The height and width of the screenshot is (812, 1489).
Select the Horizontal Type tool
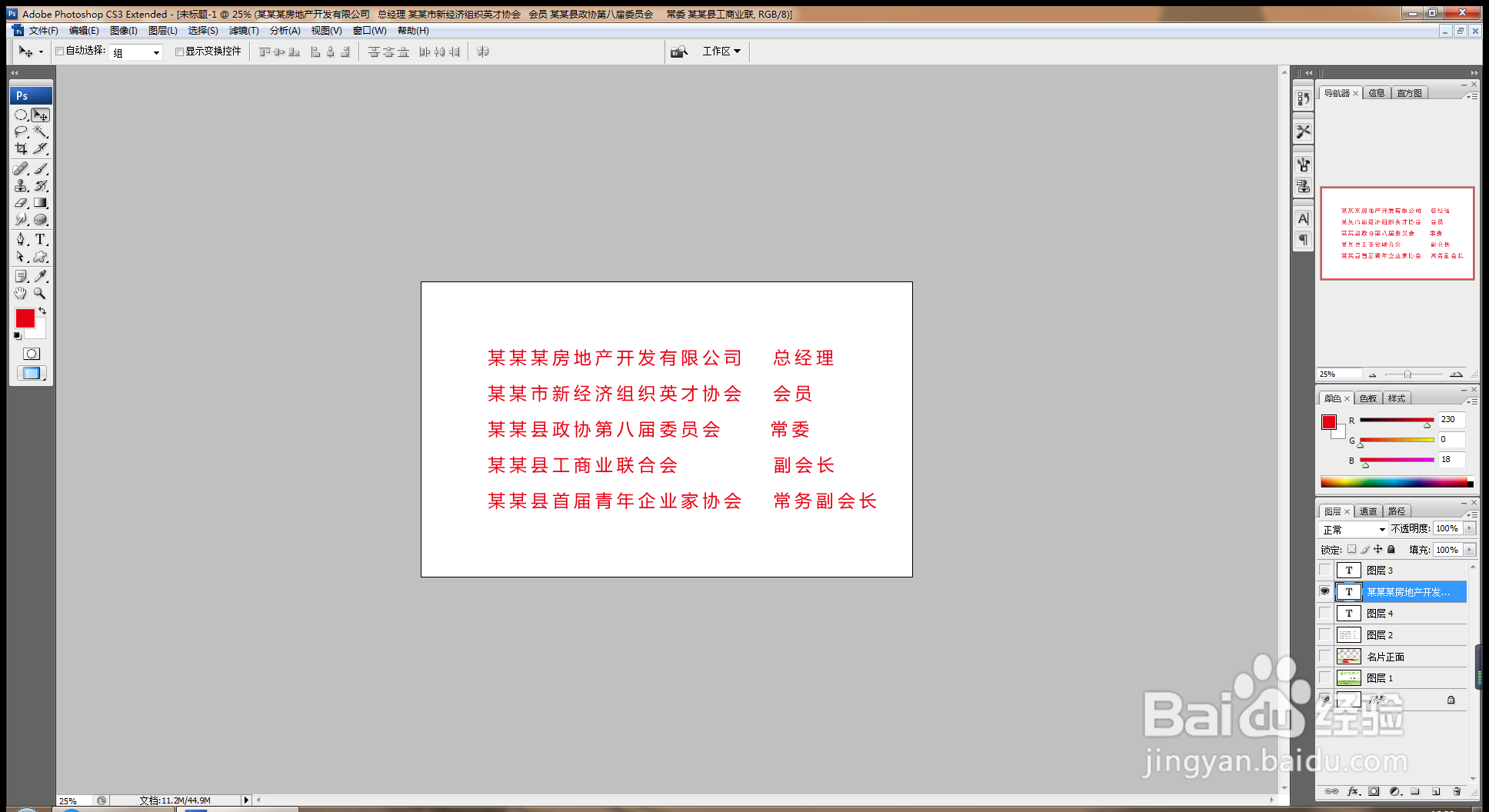(41, 239)
